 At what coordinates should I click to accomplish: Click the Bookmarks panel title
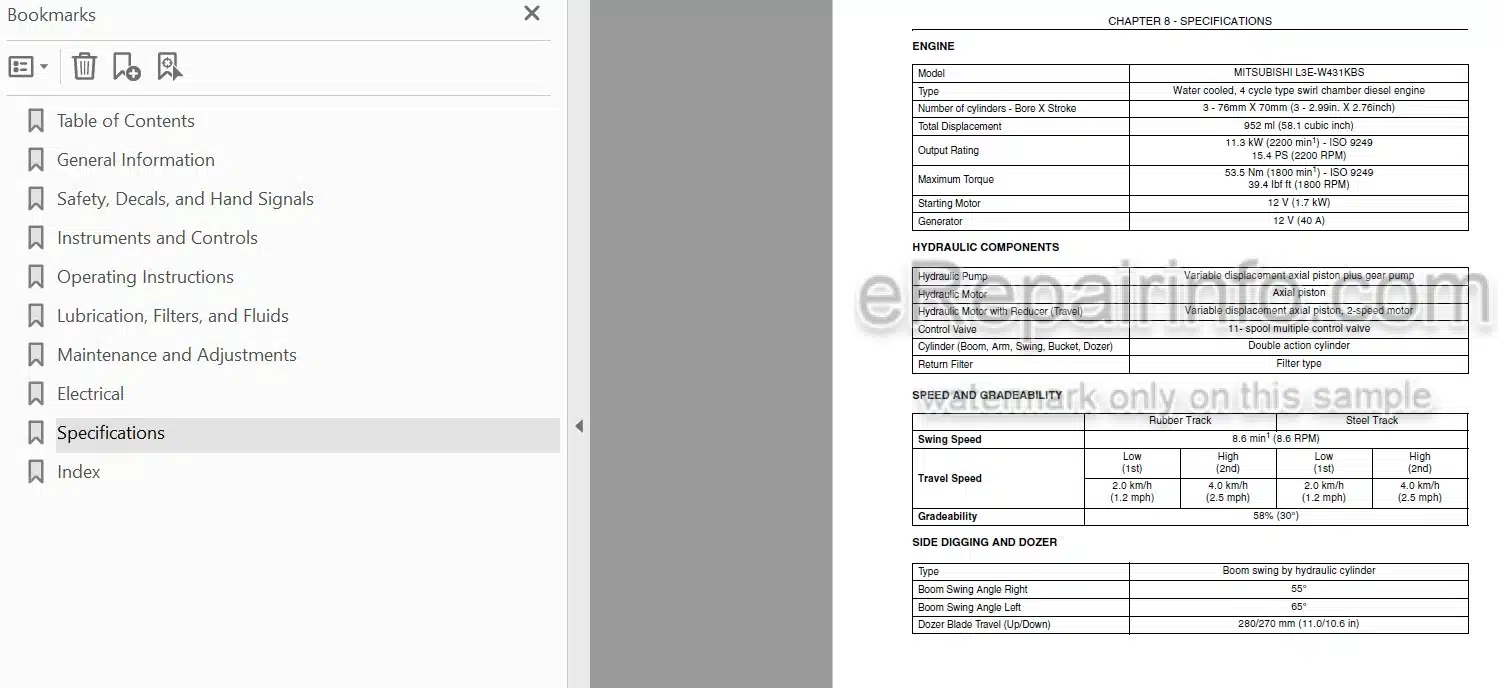point(51,15)
